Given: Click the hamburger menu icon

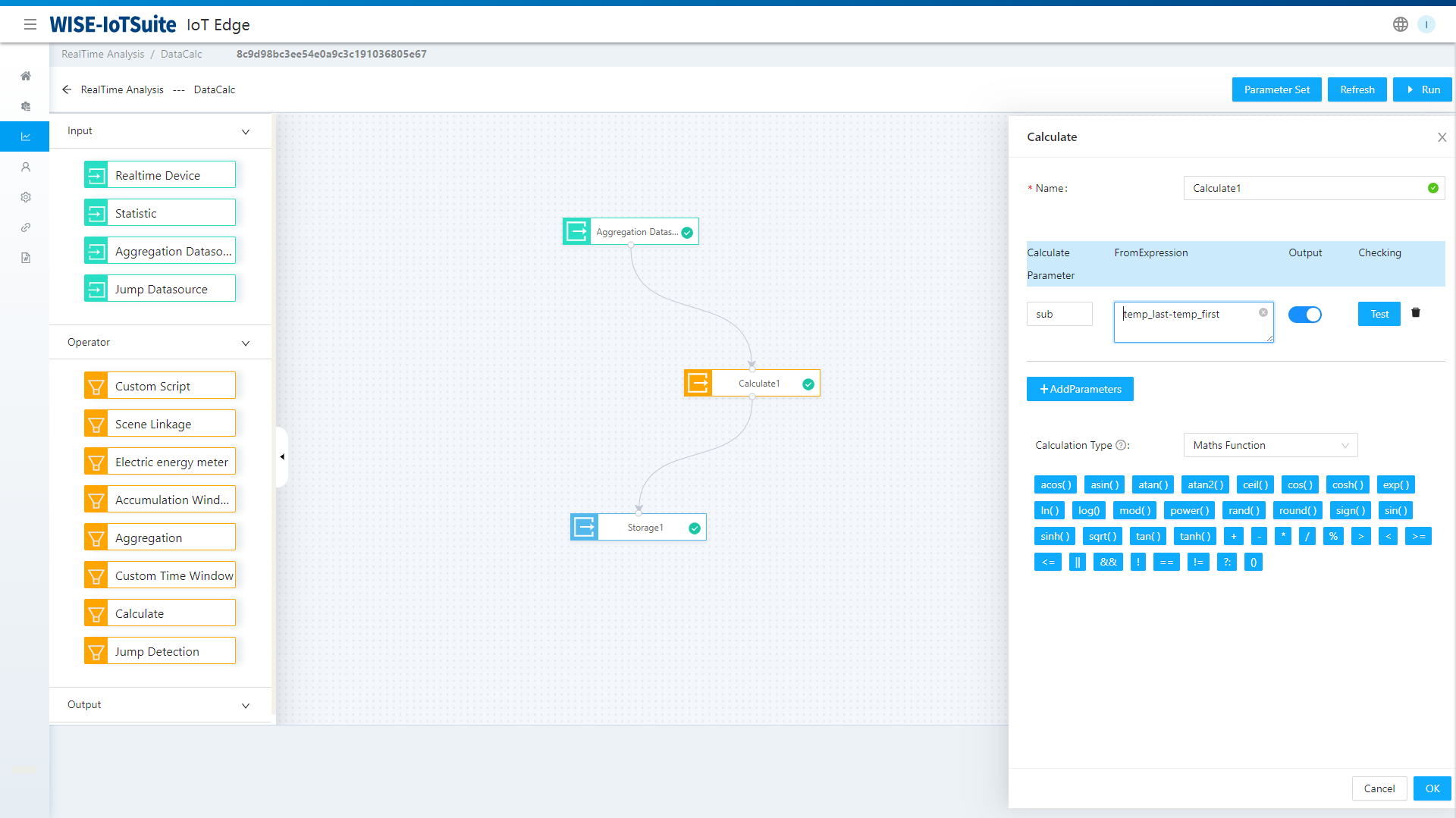Looking at the screenshot, I should [30, 24].
